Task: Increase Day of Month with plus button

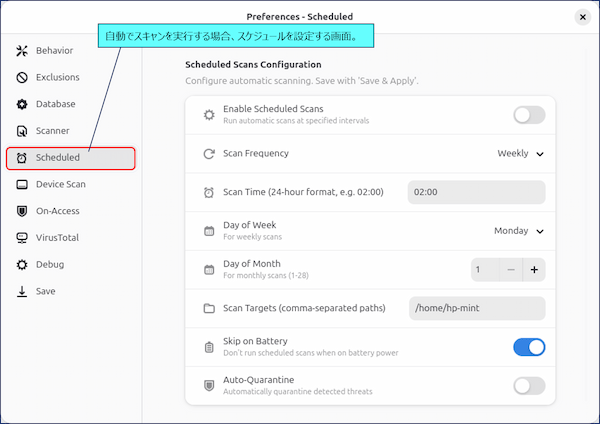Action: [534, 270]
